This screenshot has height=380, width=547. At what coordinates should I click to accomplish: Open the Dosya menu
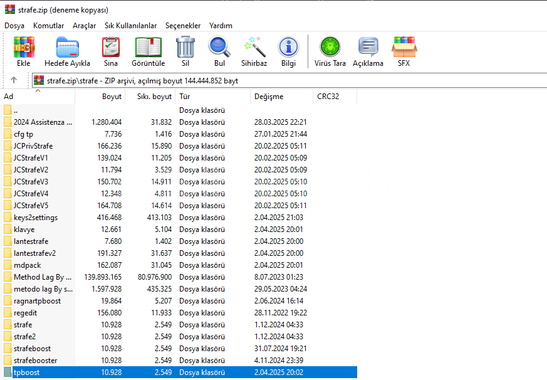(14, 25)
